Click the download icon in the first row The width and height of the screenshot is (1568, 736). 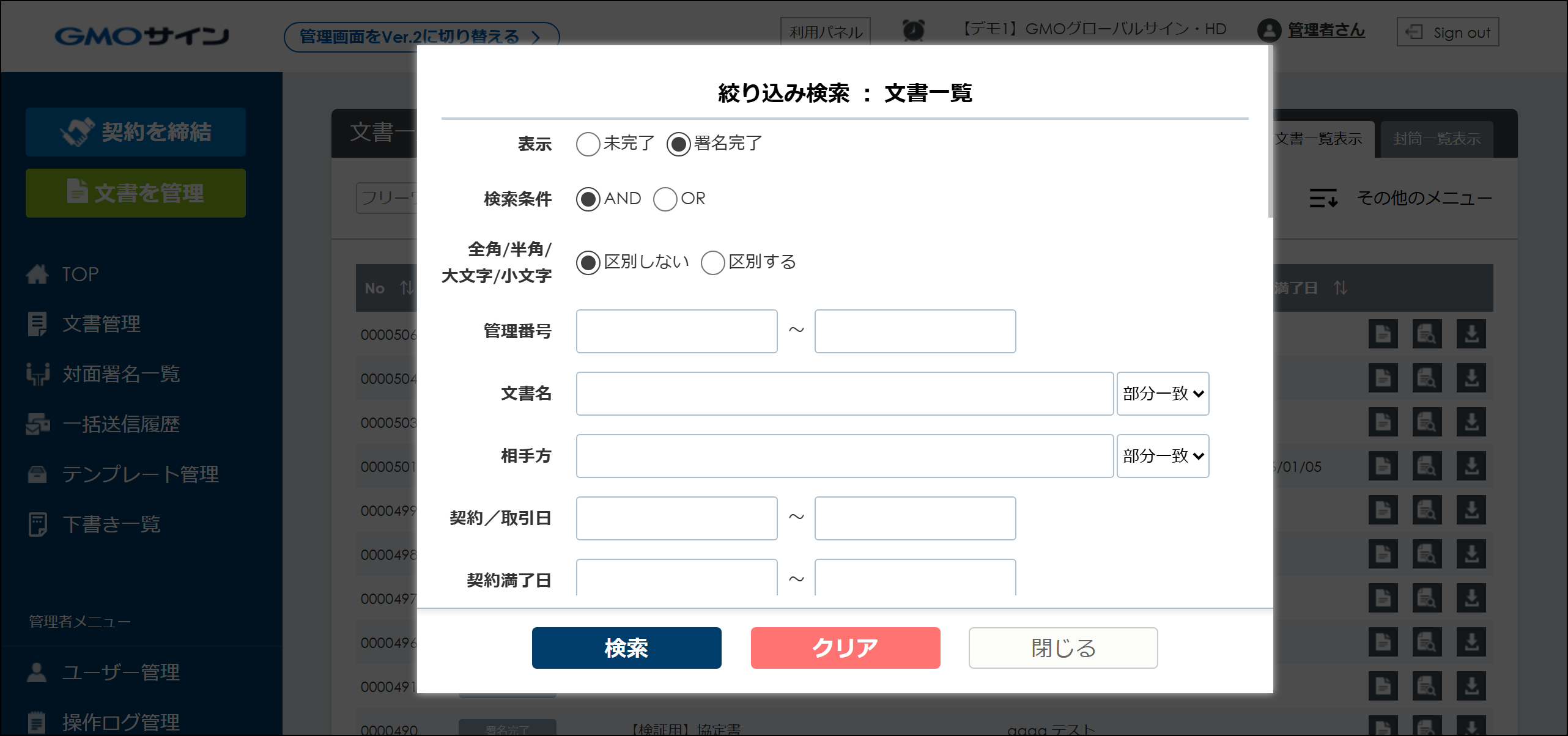click(1471, 334)
